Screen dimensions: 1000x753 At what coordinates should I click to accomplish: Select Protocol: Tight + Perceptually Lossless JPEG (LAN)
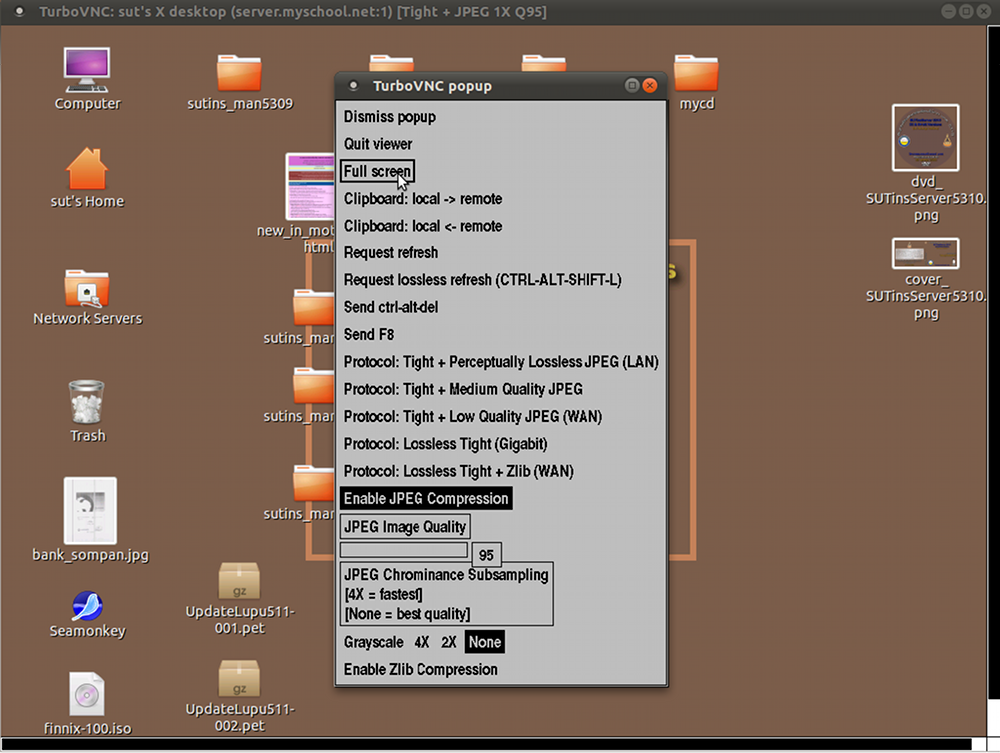pos(501,362)
